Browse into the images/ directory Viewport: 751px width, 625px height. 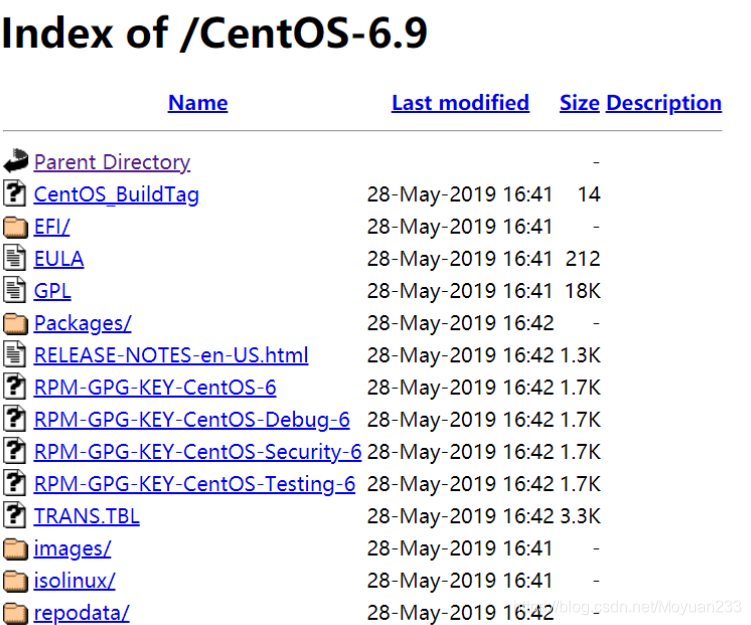[x=72, y=548]
